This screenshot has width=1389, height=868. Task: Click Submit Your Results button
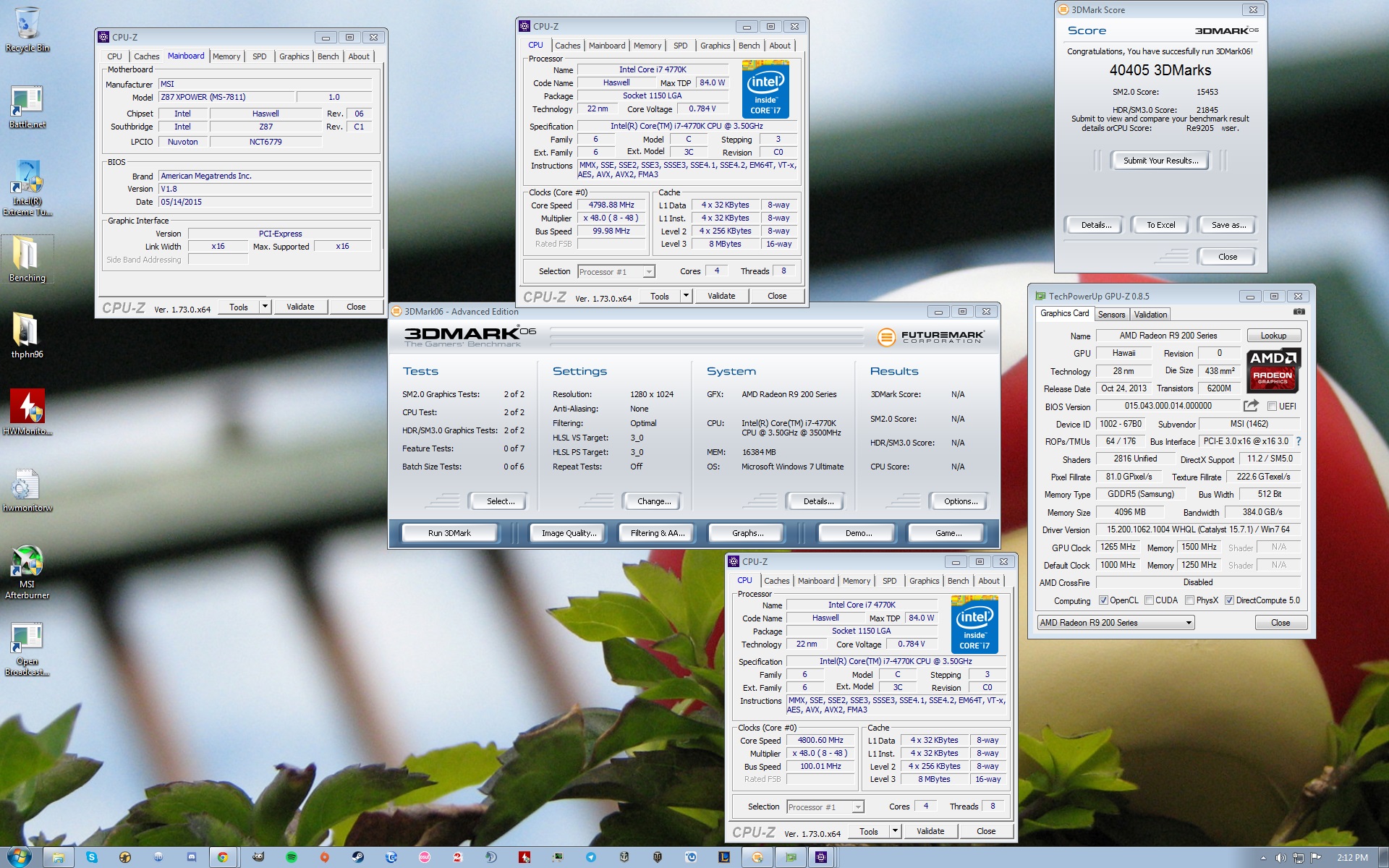coord(1160,161)
